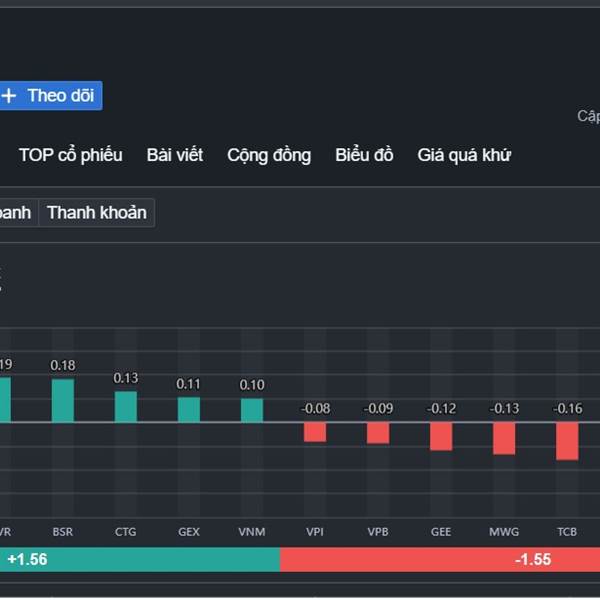Click the green GEX bar

coord(189,409)
